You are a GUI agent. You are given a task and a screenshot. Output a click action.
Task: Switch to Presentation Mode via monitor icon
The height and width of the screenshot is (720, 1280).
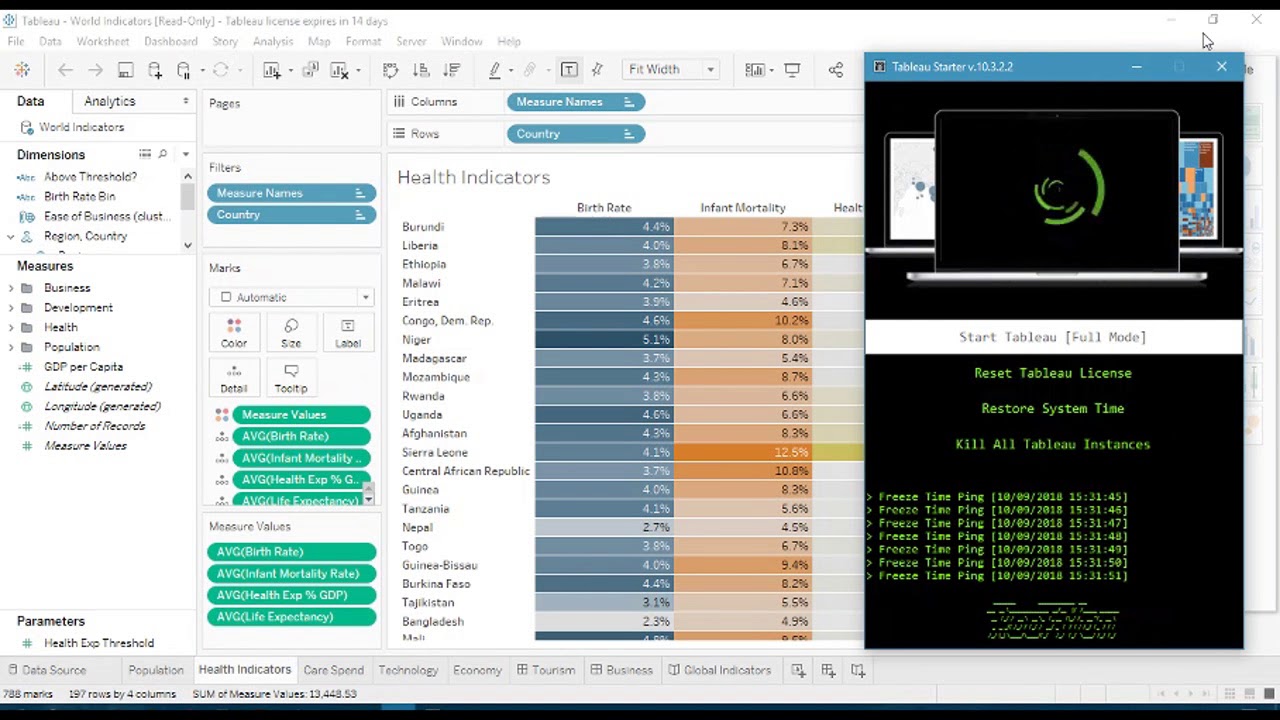[x=792, y=70]
